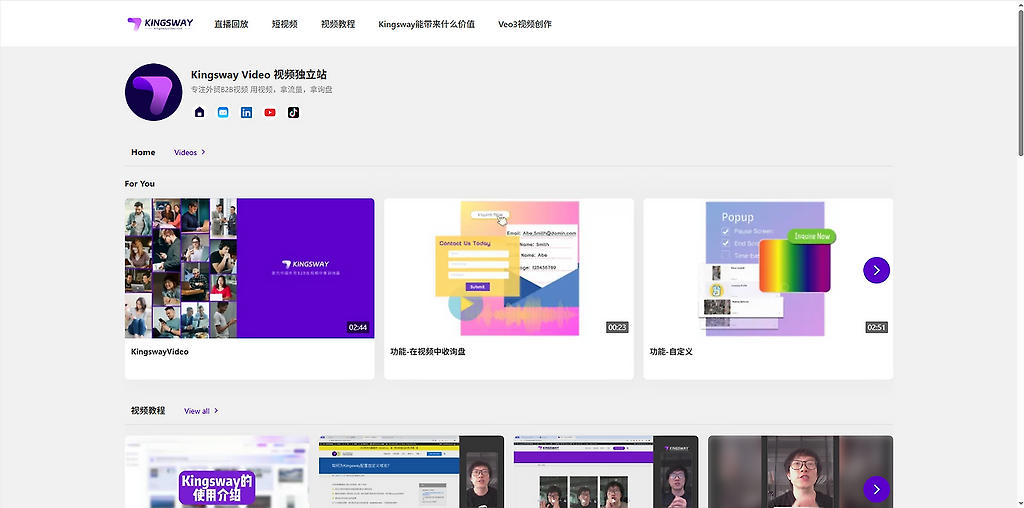1024x508 pixels.
Task: Open the home icon under channel name
Action: pos(200,112)
